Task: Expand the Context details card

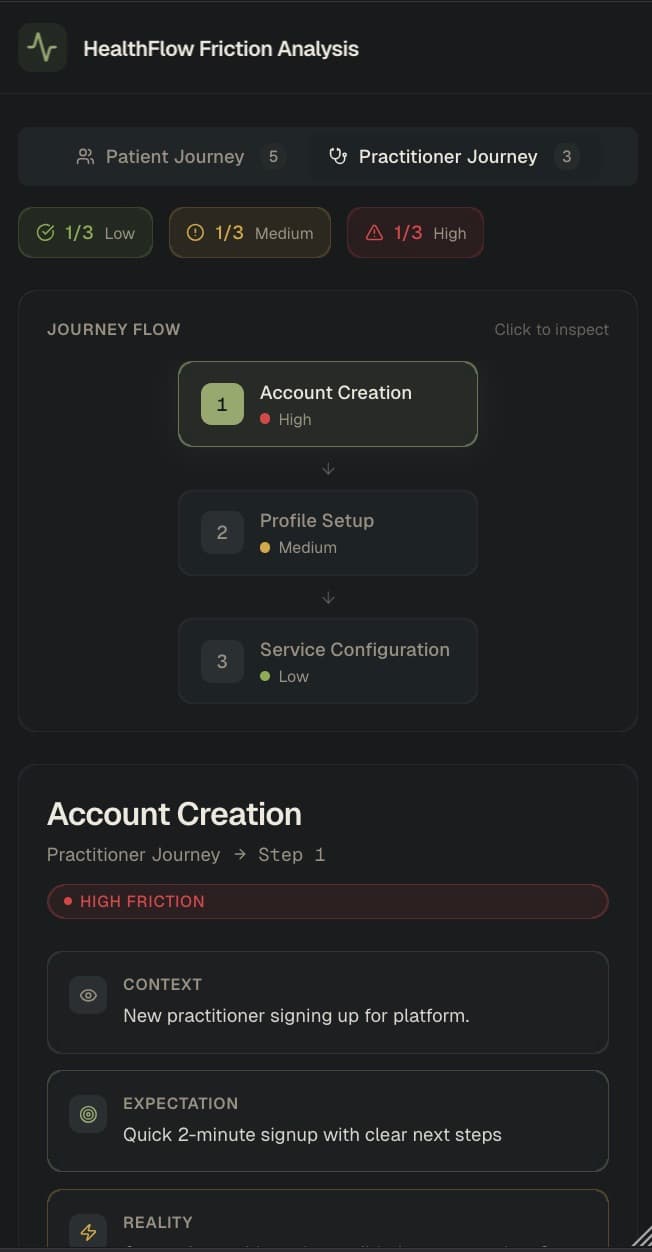Action: tap(328, 1002)
